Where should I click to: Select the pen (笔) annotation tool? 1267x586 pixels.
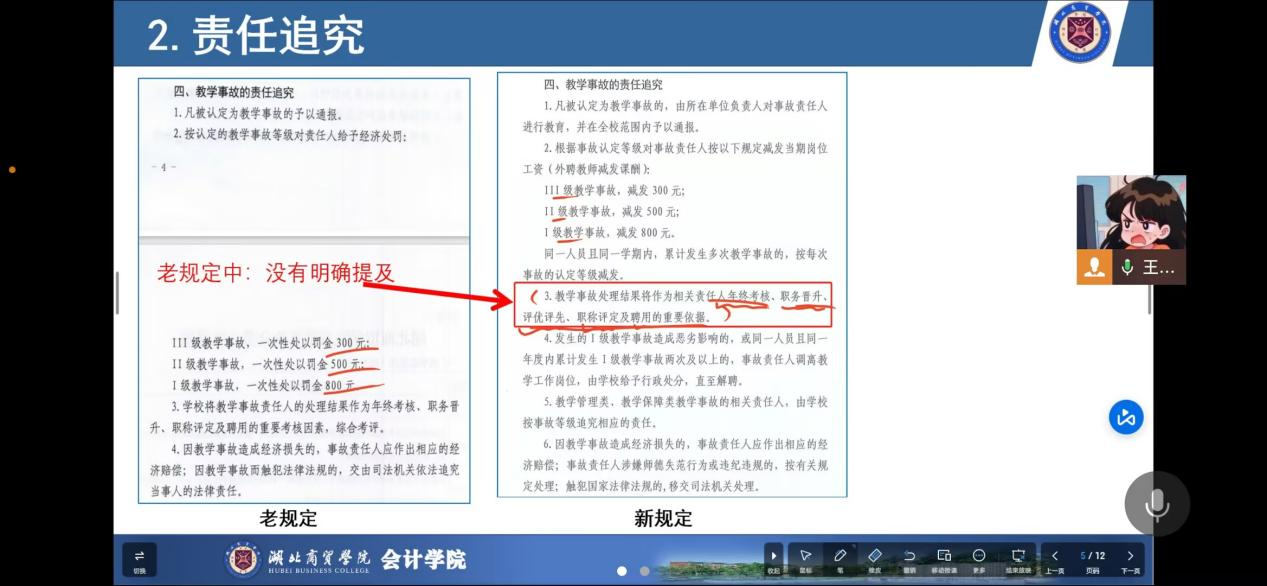click(x=840, y=556)
